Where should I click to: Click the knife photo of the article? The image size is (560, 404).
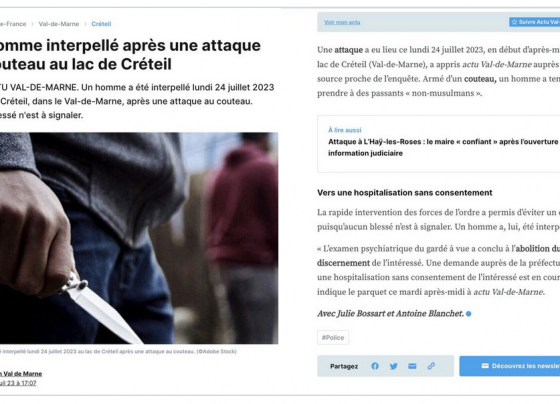[139, 238]
